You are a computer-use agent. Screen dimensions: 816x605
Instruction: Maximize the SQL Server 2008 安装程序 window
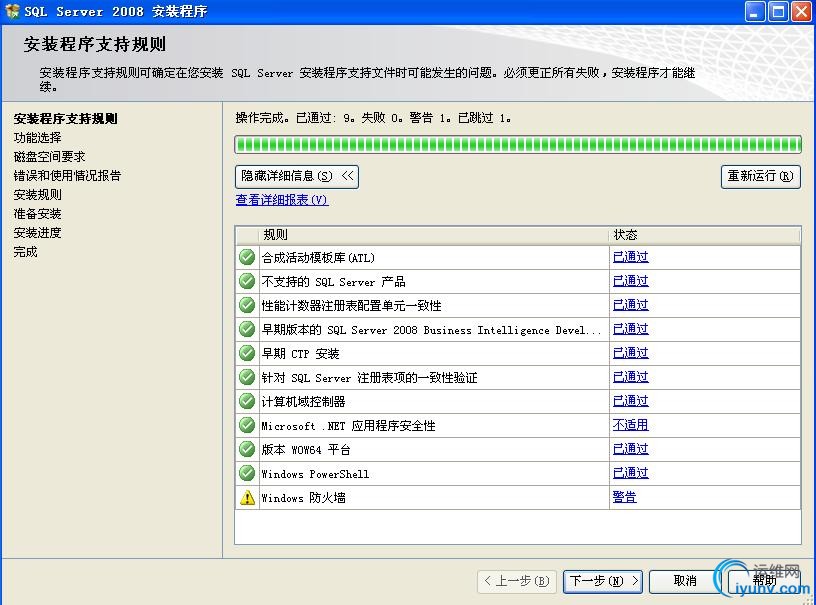tap(779, 11)
